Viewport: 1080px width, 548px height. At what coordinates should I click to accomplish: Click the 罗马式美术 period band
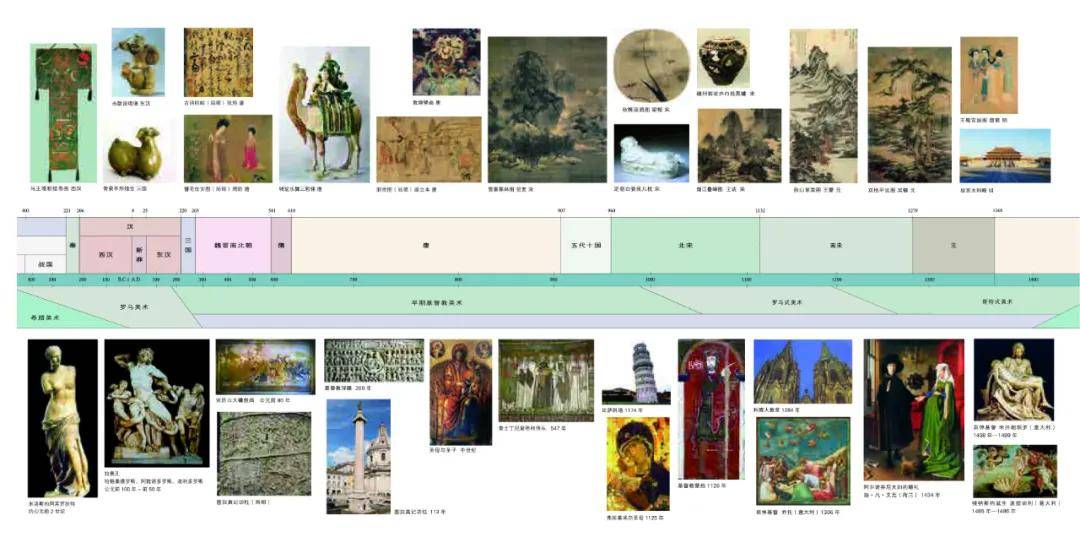787,302
